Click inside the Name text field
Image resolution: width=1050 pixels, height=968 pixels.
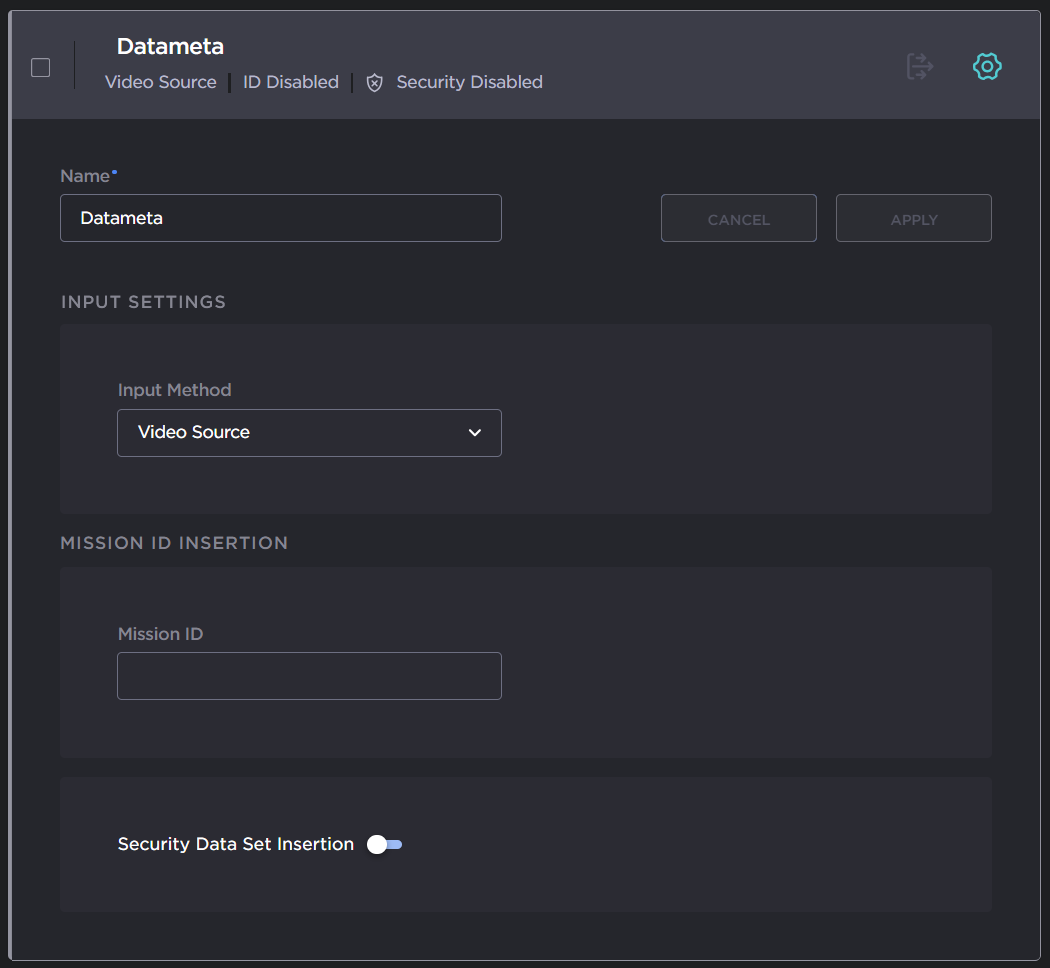[x=280, y=218]
